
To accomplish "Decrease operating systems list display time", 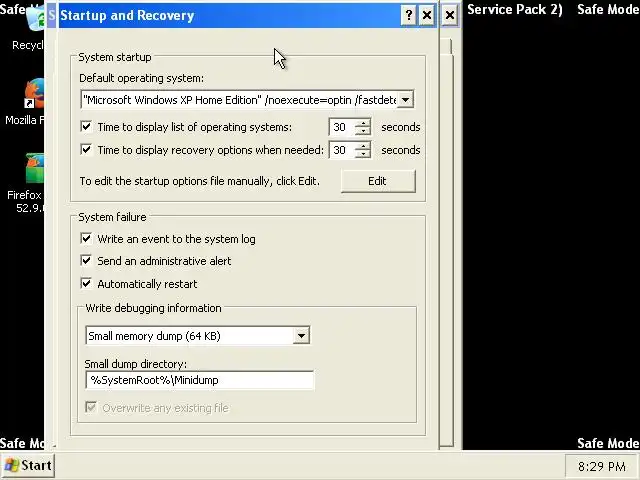I will (362, 131).
